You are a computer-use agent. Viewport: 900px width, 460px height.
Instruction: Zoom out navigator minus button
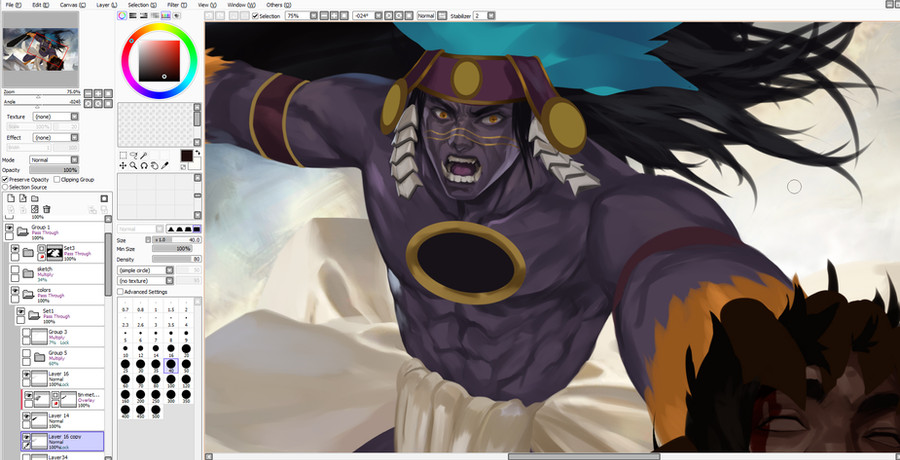[x=88, y=93]
